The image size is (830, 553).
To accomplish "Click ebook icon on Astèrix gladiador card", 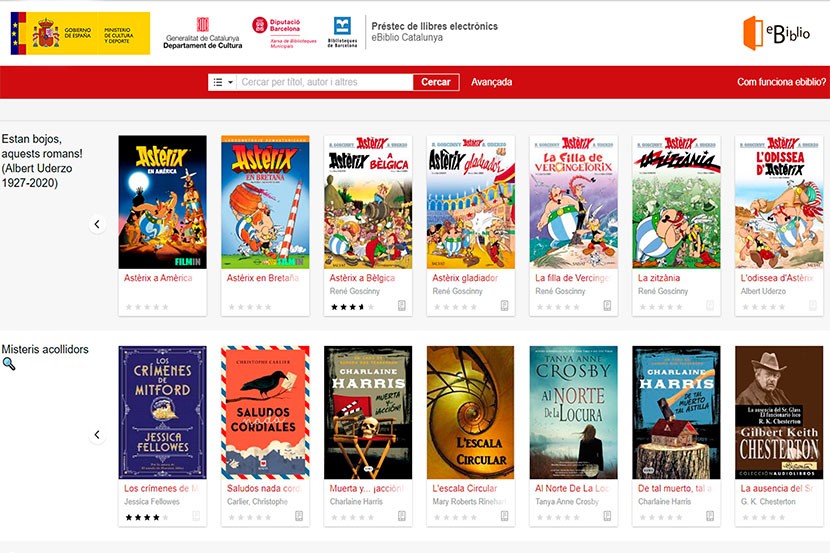I will (x=504, y=306).
